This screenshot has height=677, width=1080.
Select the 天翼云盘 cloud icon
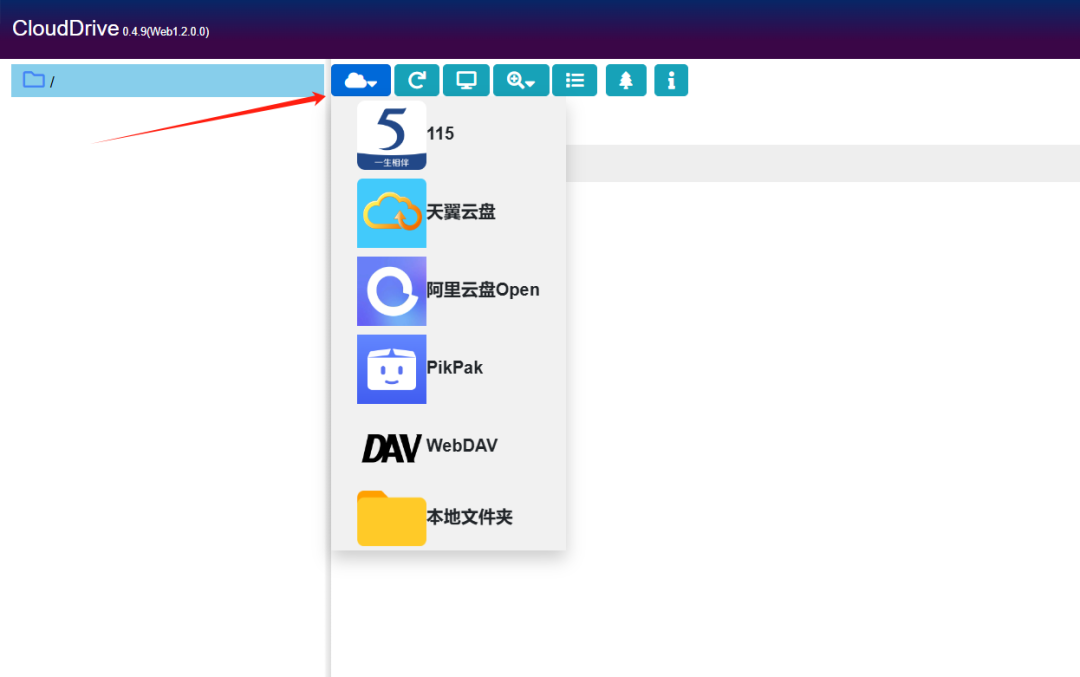pos(391,213)
